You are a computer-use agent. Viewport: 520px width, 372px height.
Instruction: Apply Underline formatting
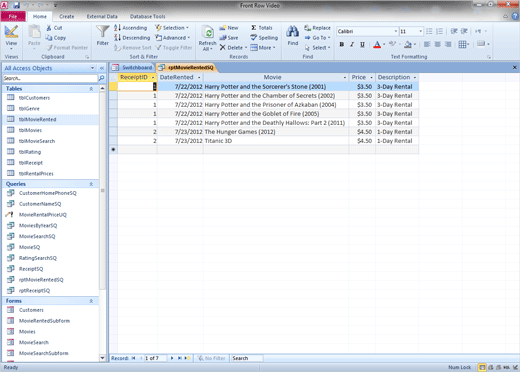point(362,44)
